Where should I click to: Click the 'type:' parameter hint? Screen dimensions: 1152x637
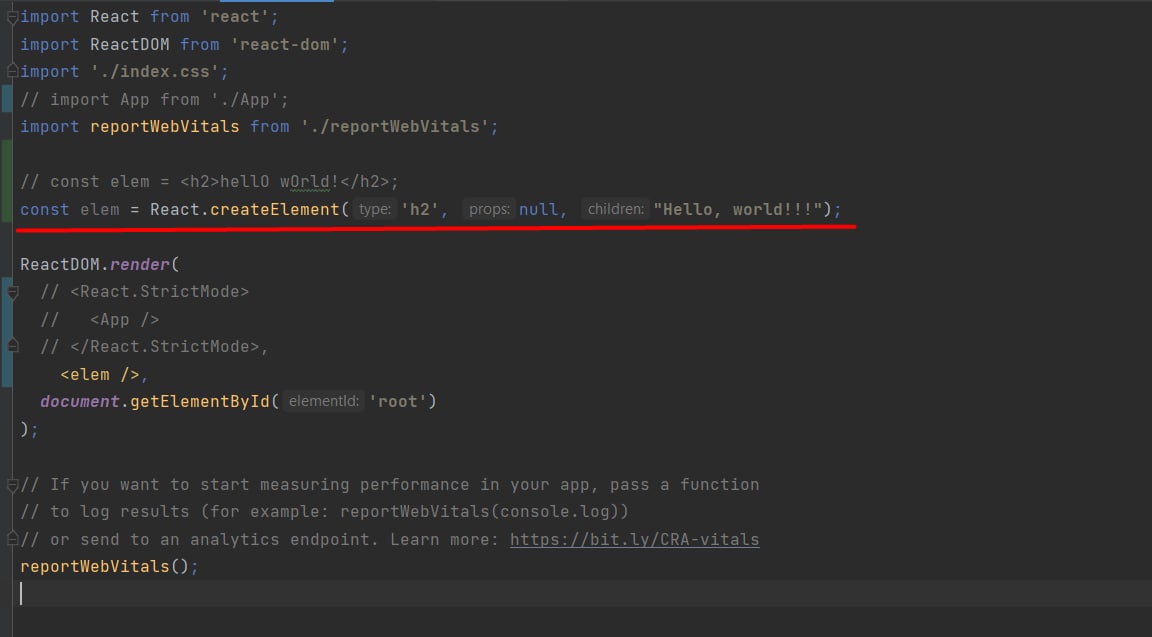point(374,210)
